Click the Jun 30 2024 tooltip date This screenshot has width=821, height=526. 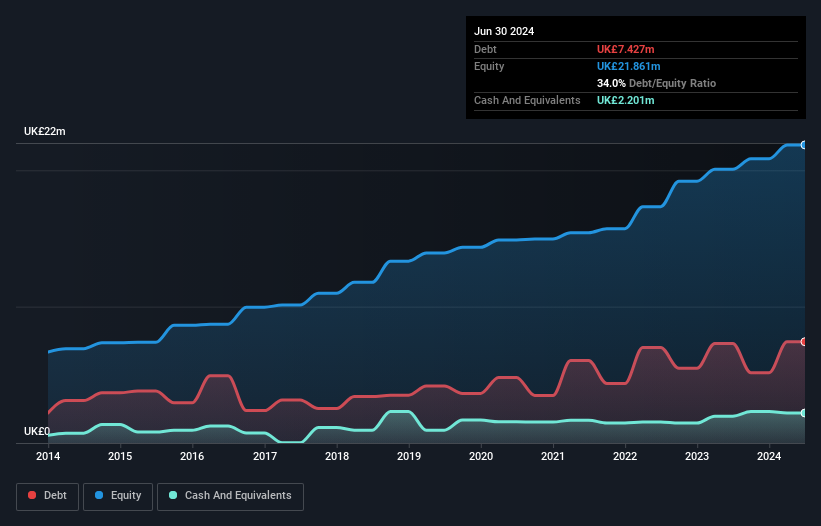[504, 31]
